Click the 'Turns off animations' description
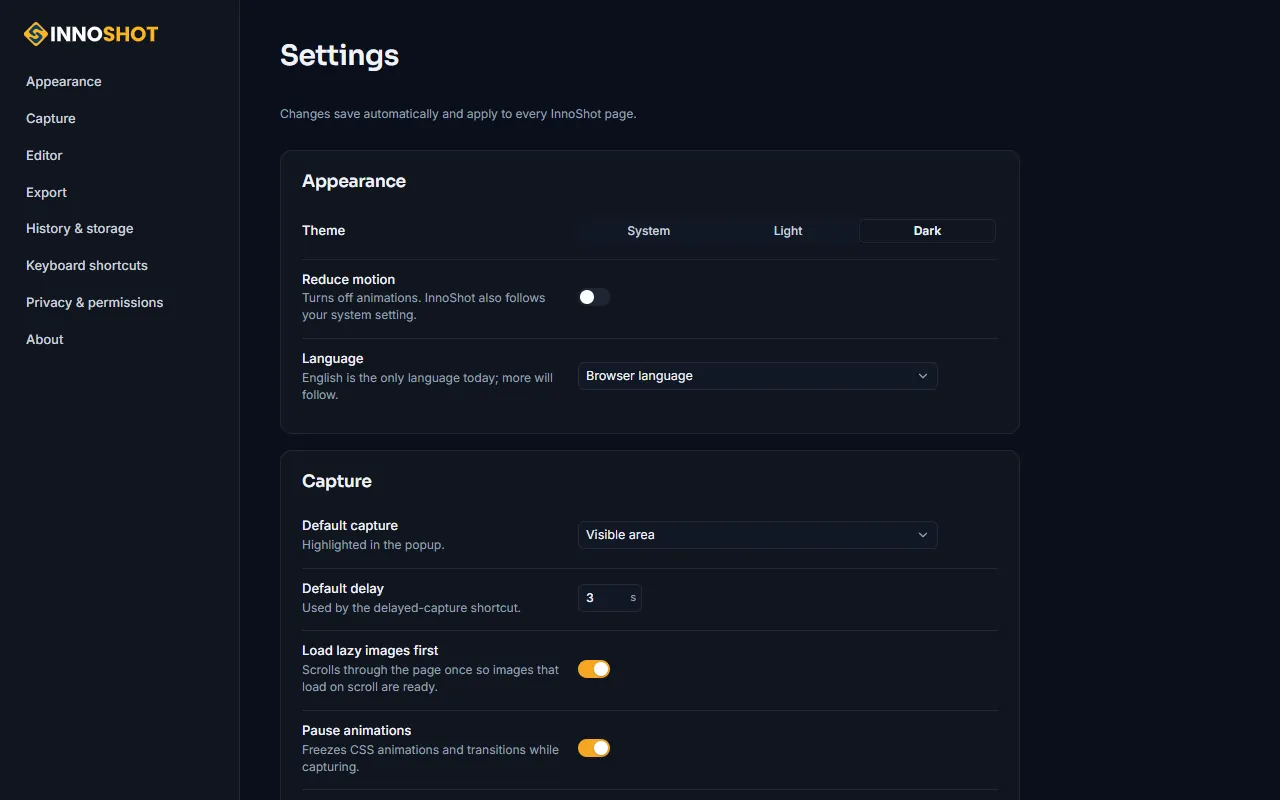Image resolution: width=1280 pixels, height=800 pixels. pos(424,306)
